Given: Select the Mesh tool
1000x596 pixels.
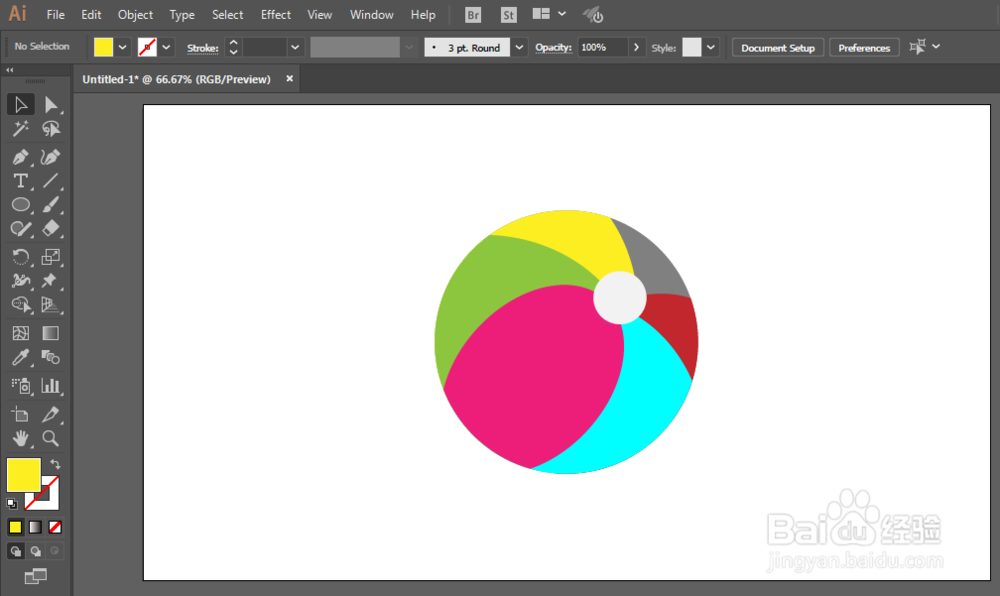Looking at the screenshot, I should point(20,333).
